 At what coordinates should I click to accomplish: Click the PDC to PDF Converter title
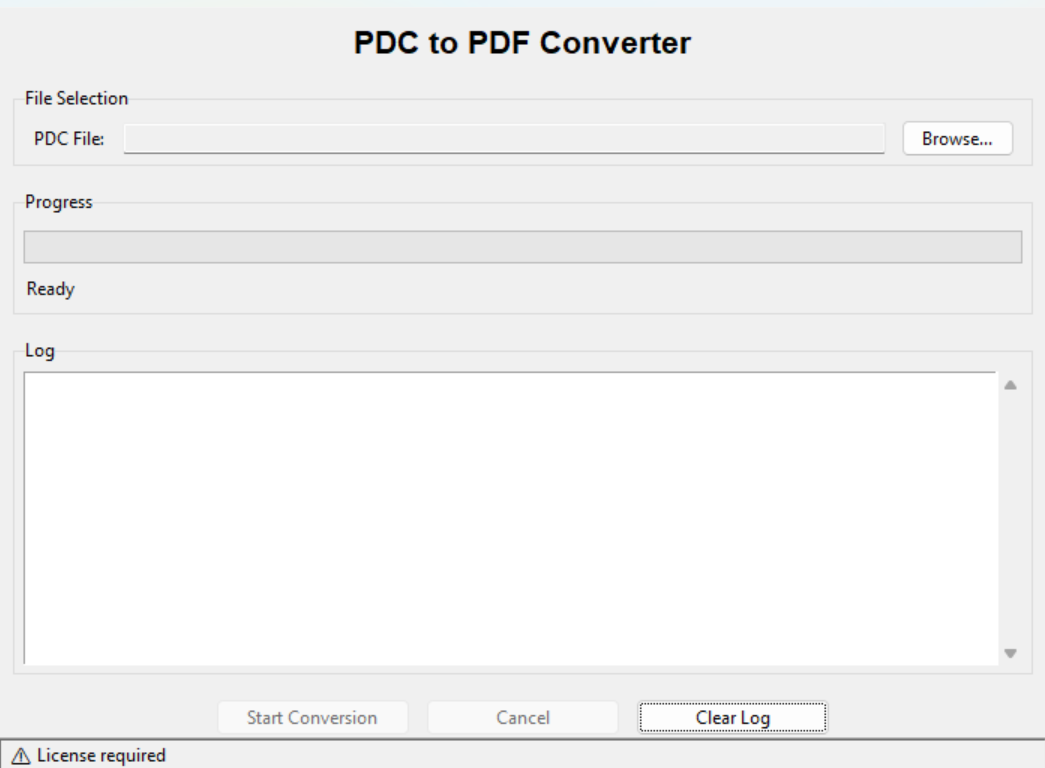pyautogui.click(x=522, y=42)
